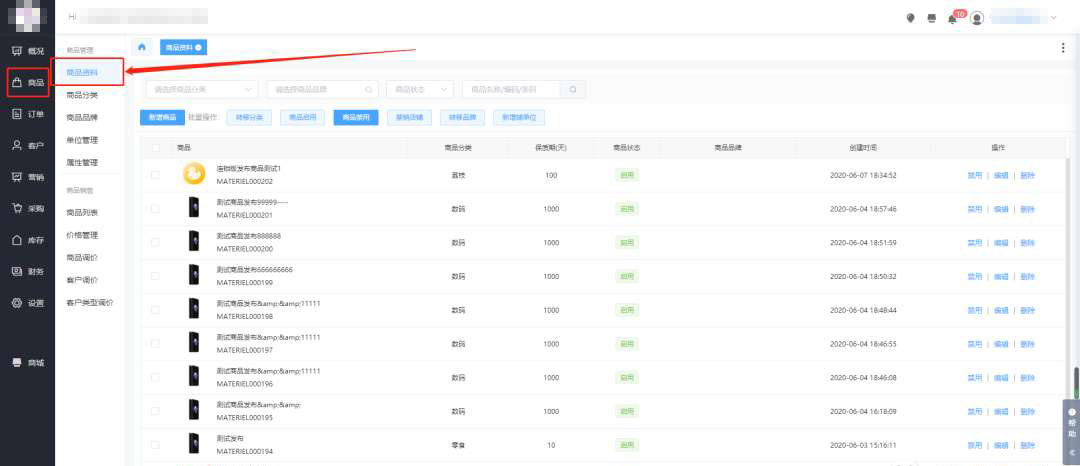Open 订单 (Orders) in the sidebar
This screenshot has height=466, width=1080.
tap(28, 113)
